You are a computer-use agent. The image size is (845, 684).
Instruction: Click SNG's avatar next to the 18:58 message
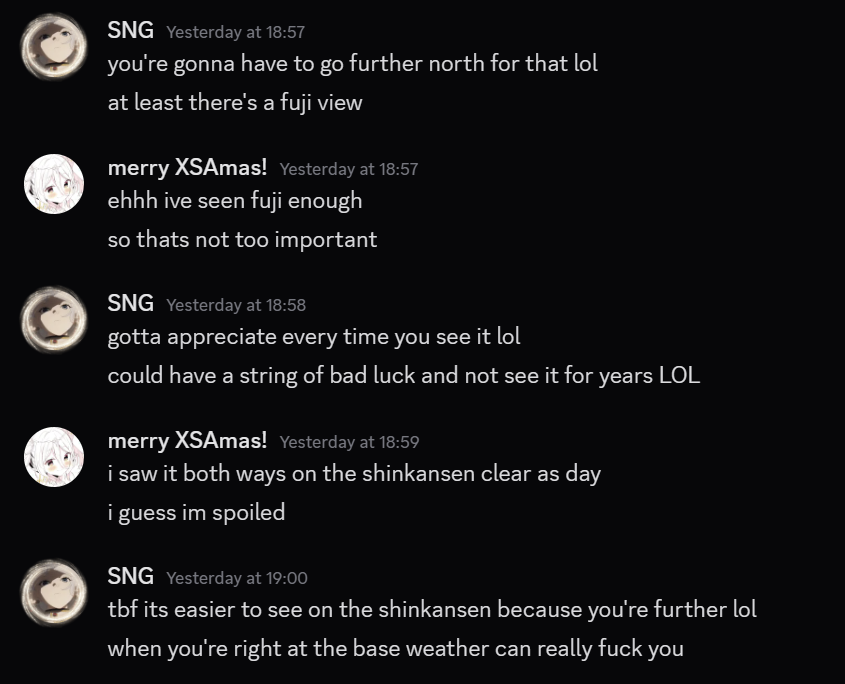coord(53,320)
